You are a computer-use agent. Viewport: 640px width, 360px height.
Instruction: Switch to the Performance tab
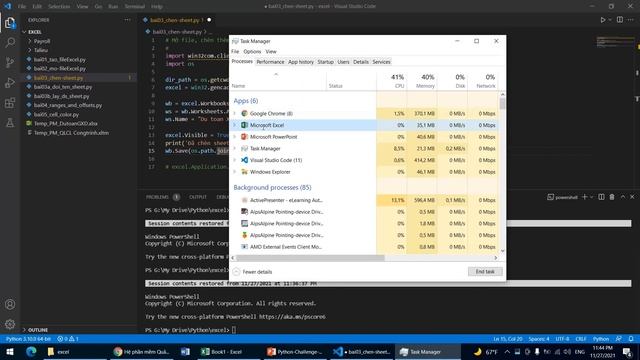270,62
